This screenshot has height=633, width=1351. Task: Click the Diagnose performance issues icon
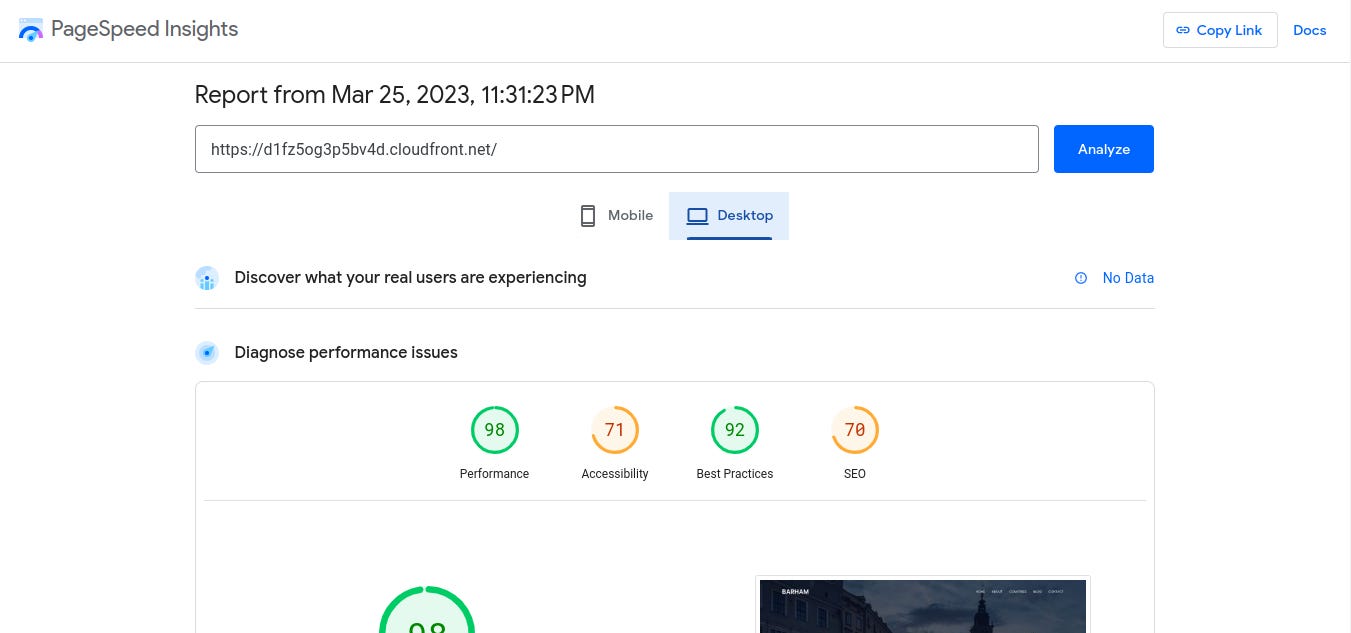(207, 353)
